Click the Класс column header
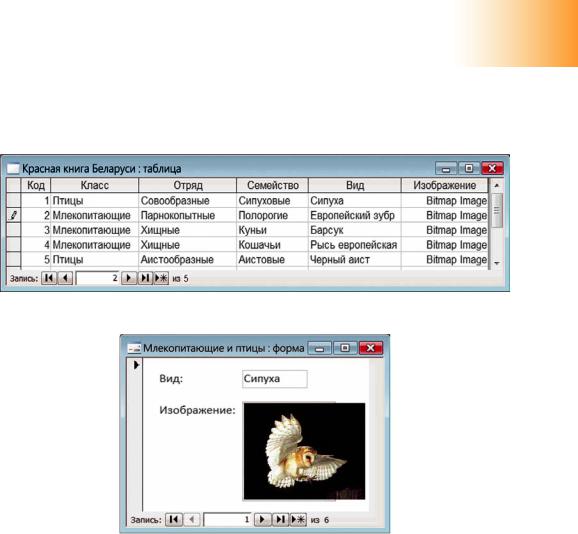The height and width of the screenshot is (534, 578). coord(94,185)
